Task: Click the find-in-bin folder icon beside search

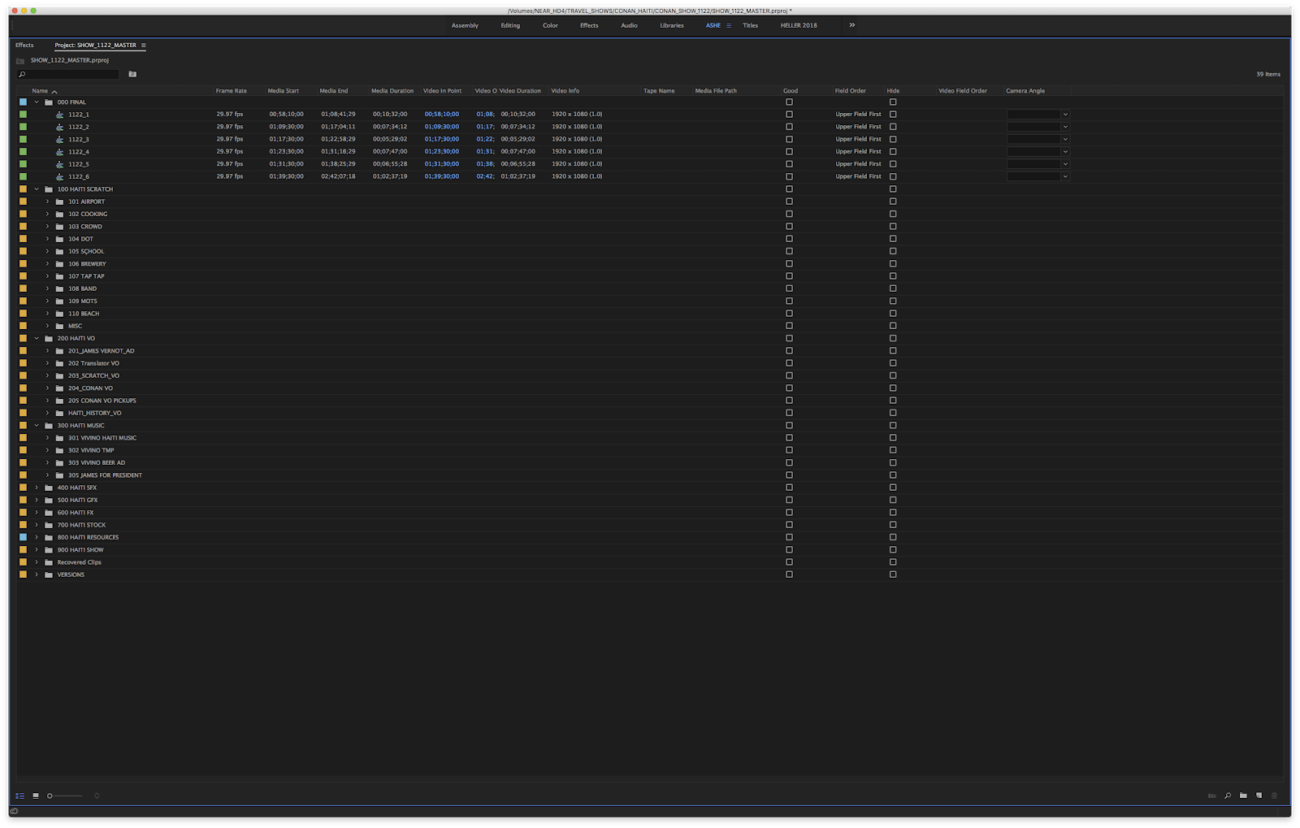Action: click(x=132, y=74)
